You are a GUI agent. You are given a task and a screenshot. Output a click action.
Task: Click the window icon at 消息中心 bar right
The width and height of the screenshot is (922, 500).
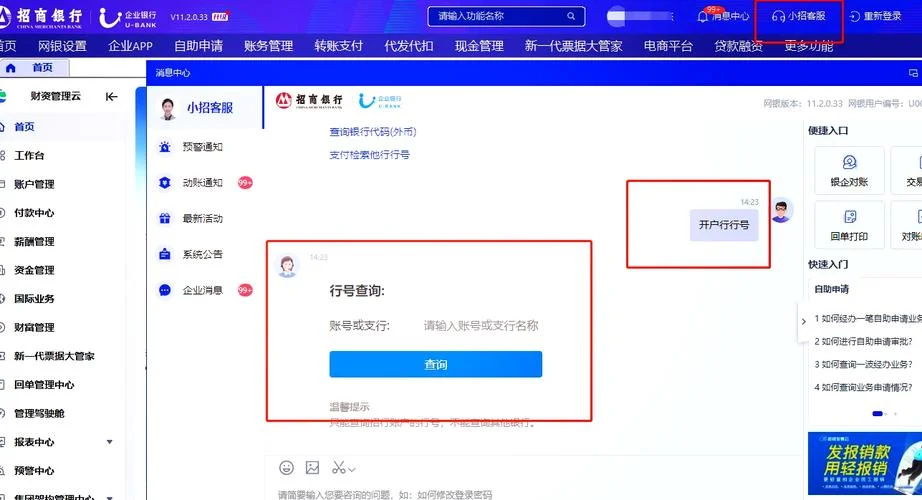(913, 73)
